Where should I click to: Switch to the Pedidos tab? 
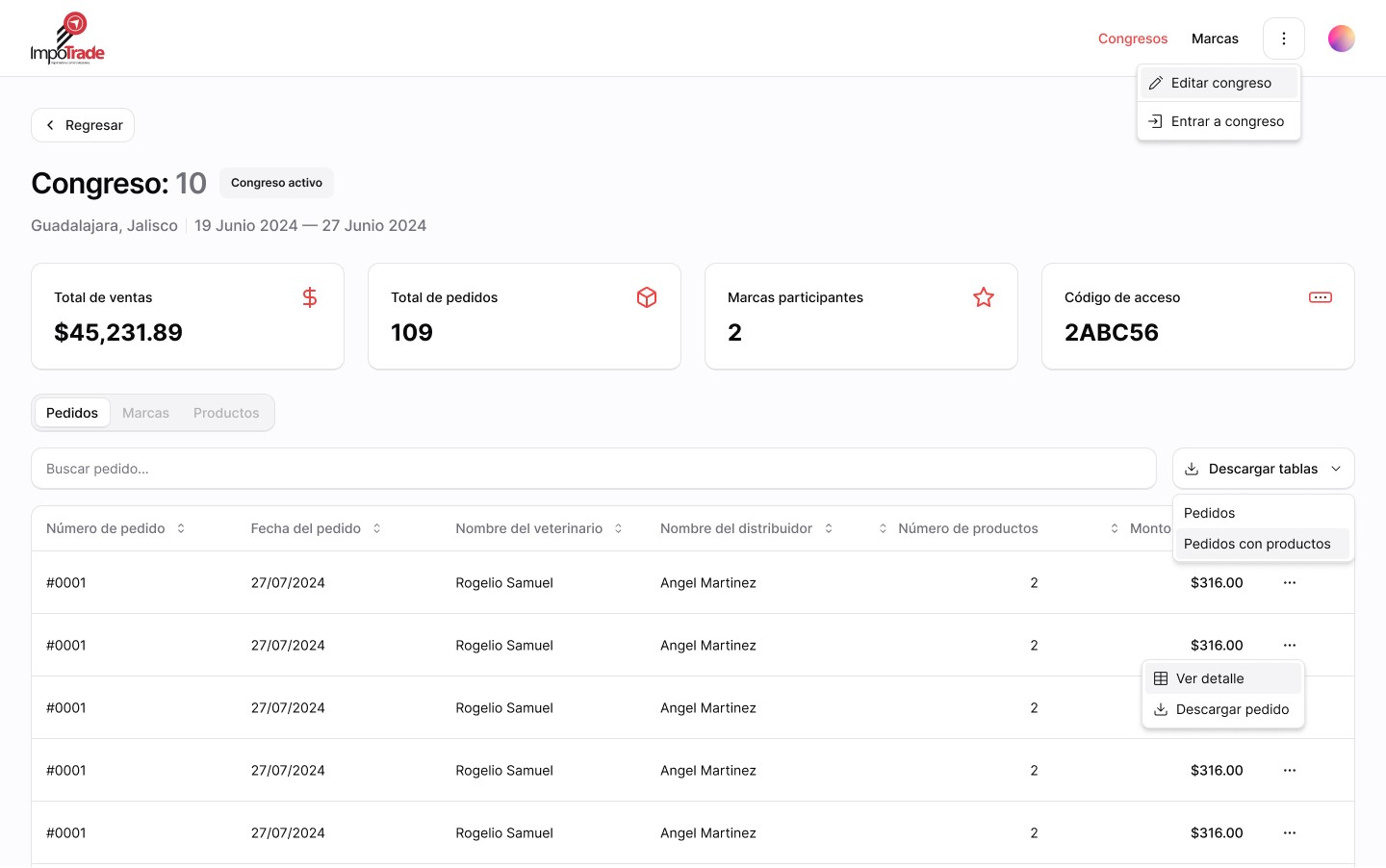pyautogui.click(x=72, y=413)
